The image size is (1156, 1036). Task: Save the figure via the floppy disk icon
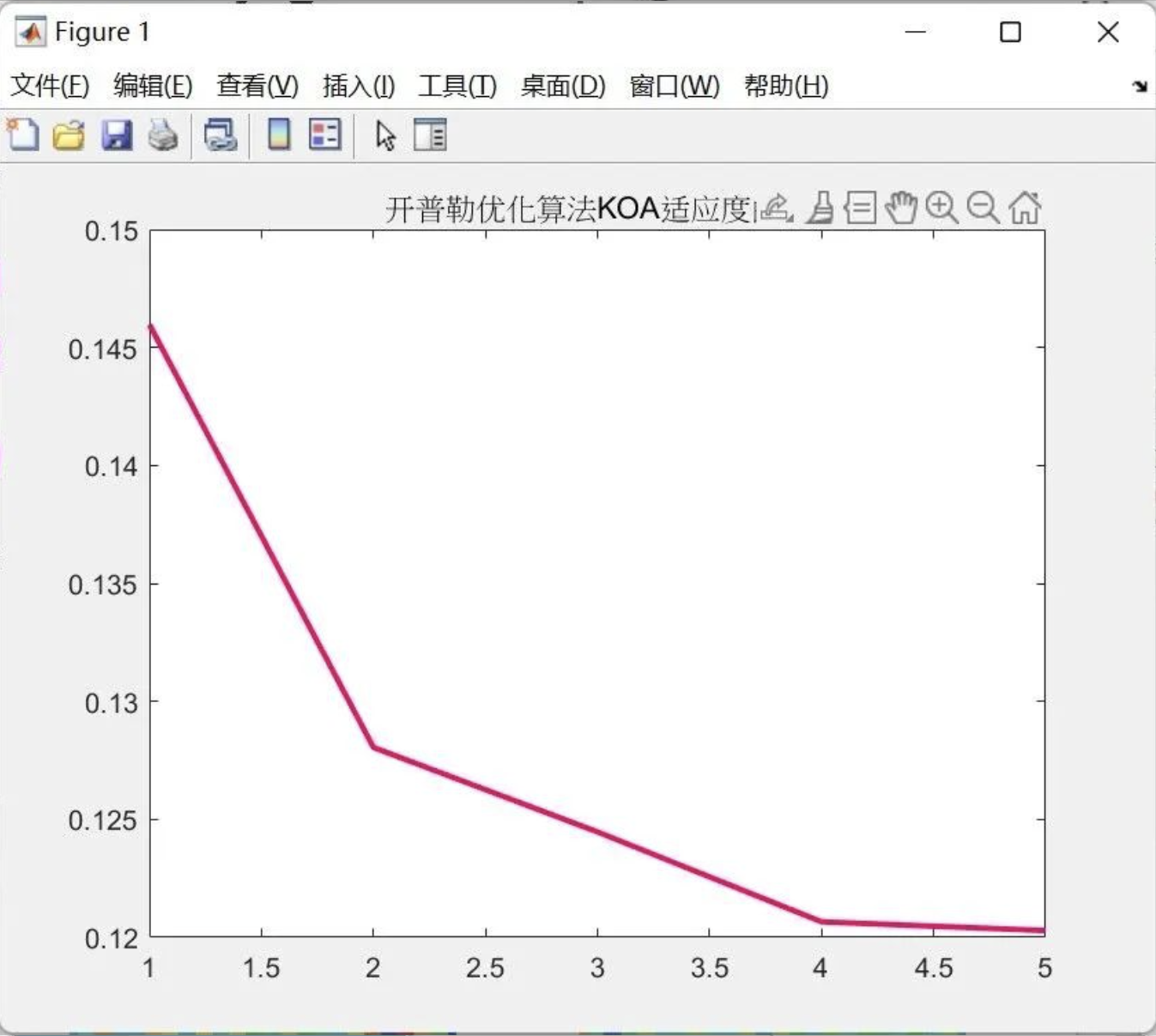point(118,135)
